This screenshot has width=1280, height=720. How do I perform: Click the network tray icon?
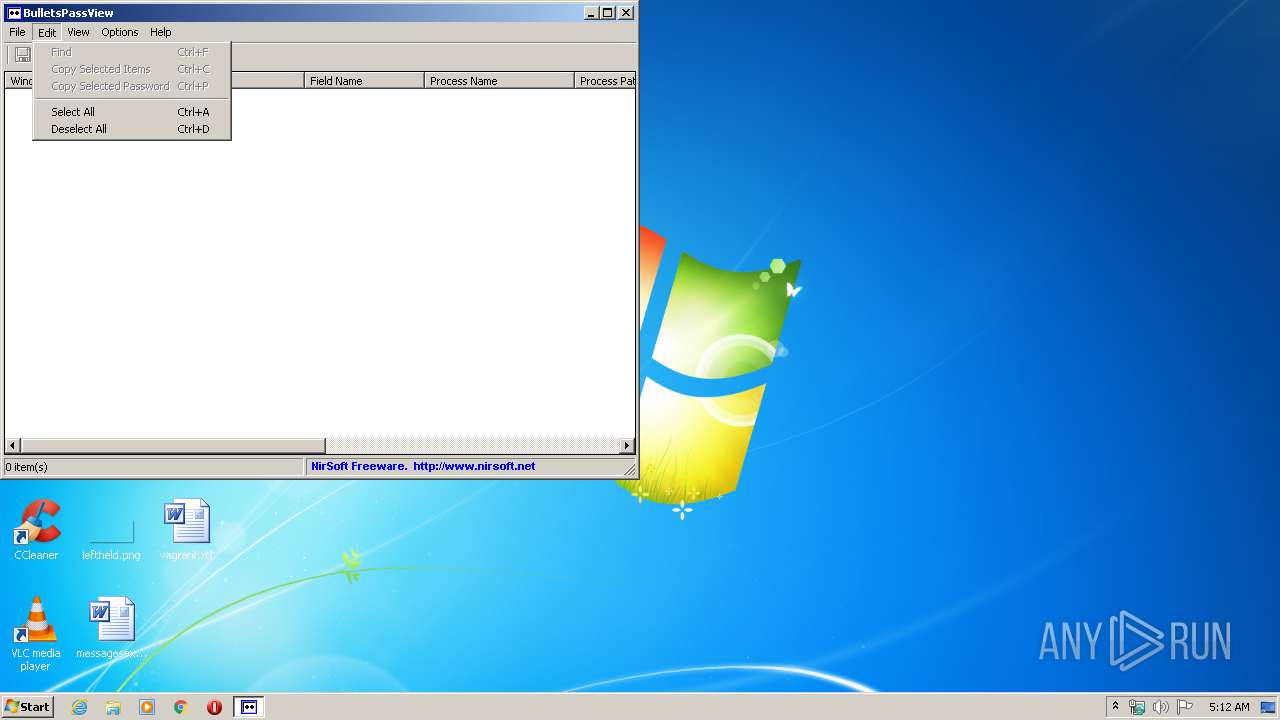(x=1138, y=707)
